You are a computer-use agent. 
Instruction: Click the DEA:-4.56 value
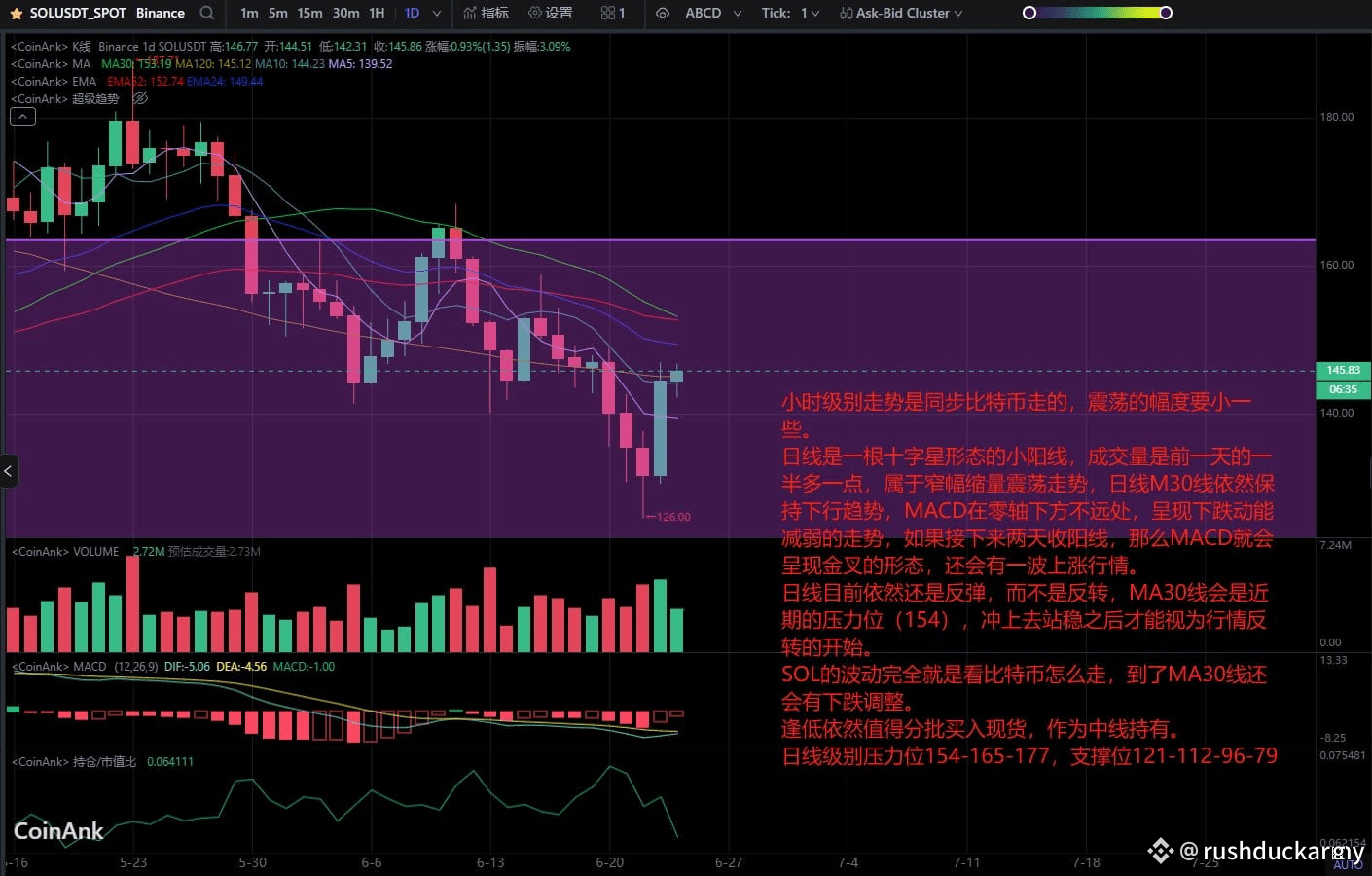(240, 667)
